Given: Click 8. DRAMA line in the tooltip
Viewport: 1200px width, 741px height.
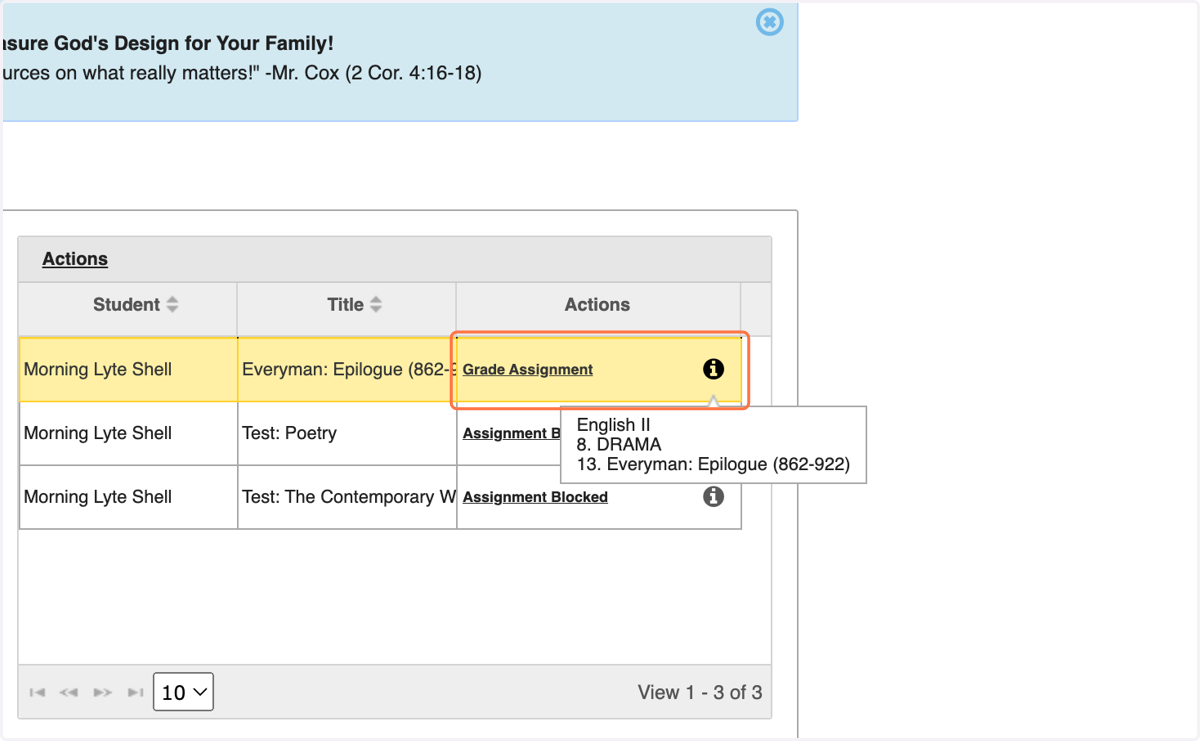Looking at the screenshot, I should click(619, 444).
